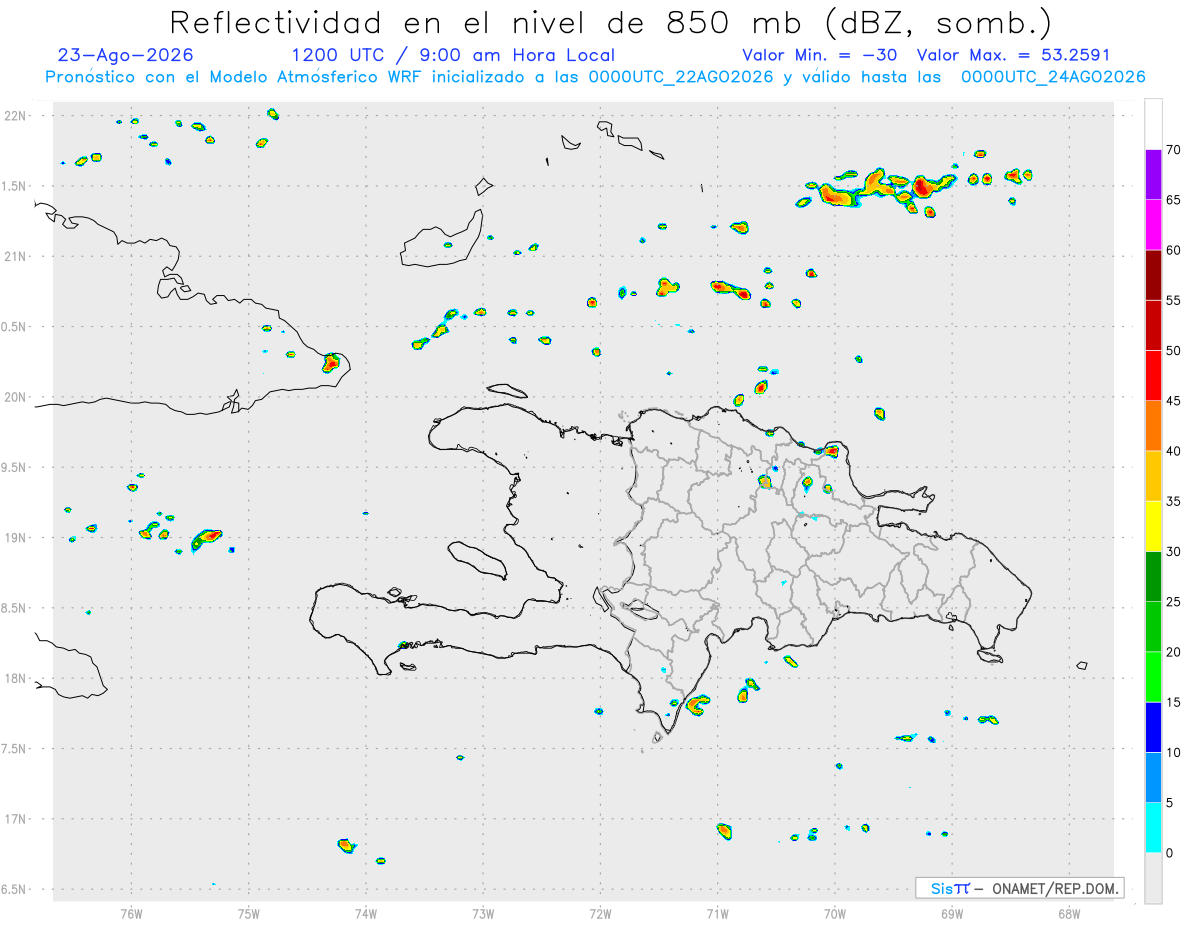Click the colorbar label "60"

tap(1174, 250)
